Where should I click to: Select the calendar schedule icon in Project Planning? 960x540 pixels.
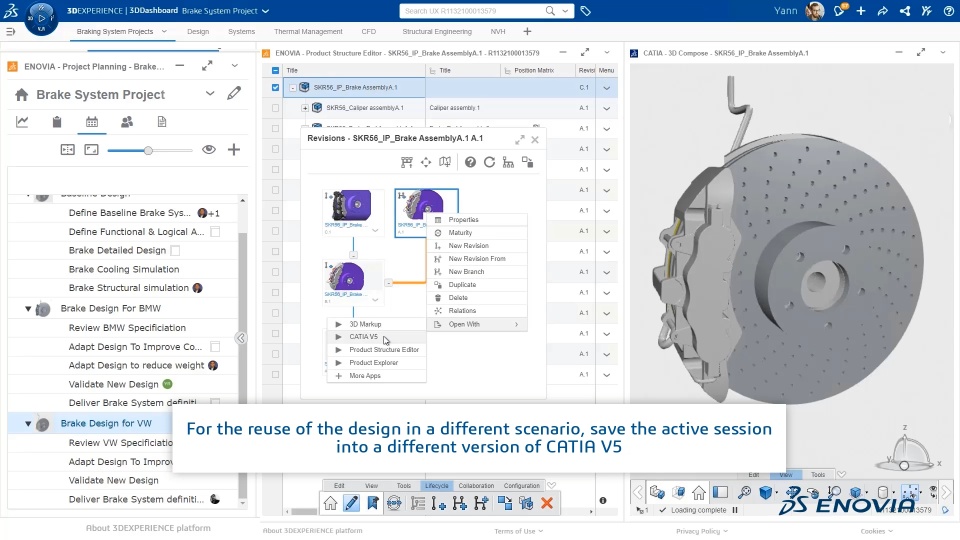click(x=92, y=122)
